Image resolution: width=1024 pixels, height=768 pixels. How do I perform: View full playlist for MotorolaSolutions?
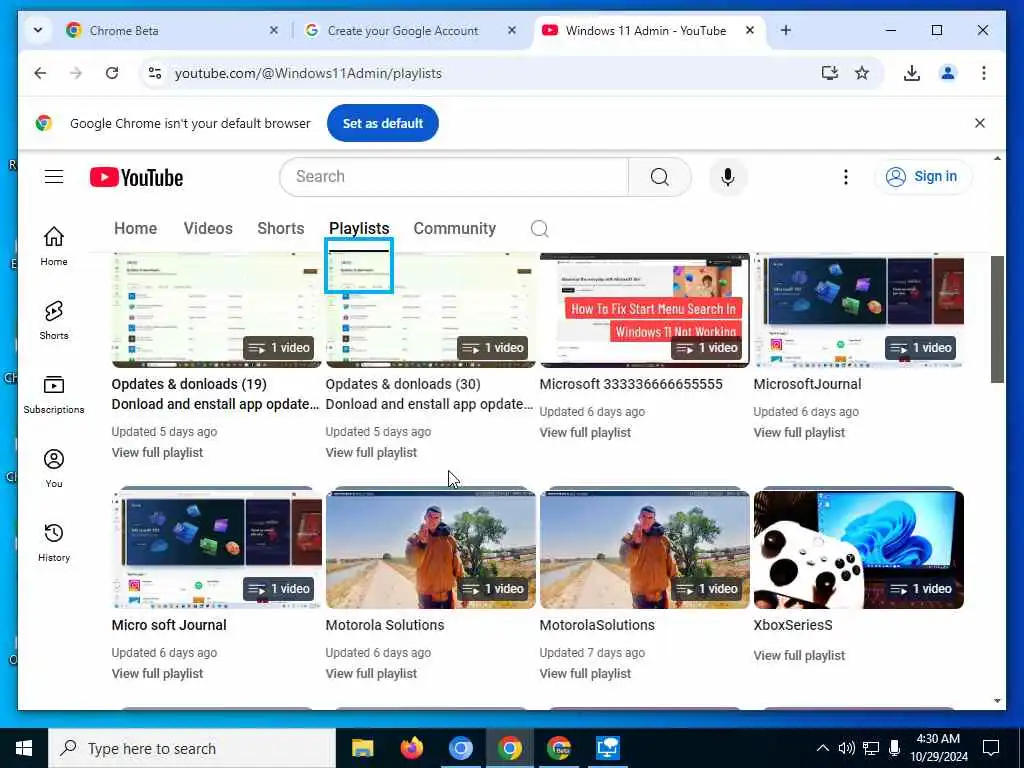click(585, 673)
